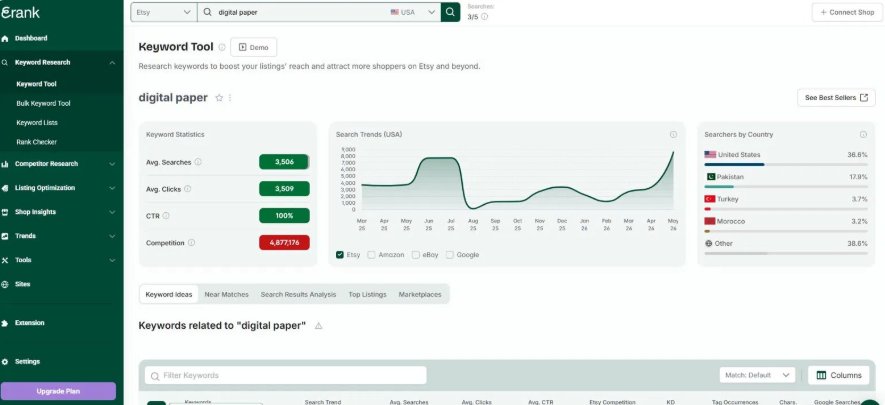This screenshot has height=405, width=885.
Task: Click the Pakistan percentage bar
Action: 786,187
